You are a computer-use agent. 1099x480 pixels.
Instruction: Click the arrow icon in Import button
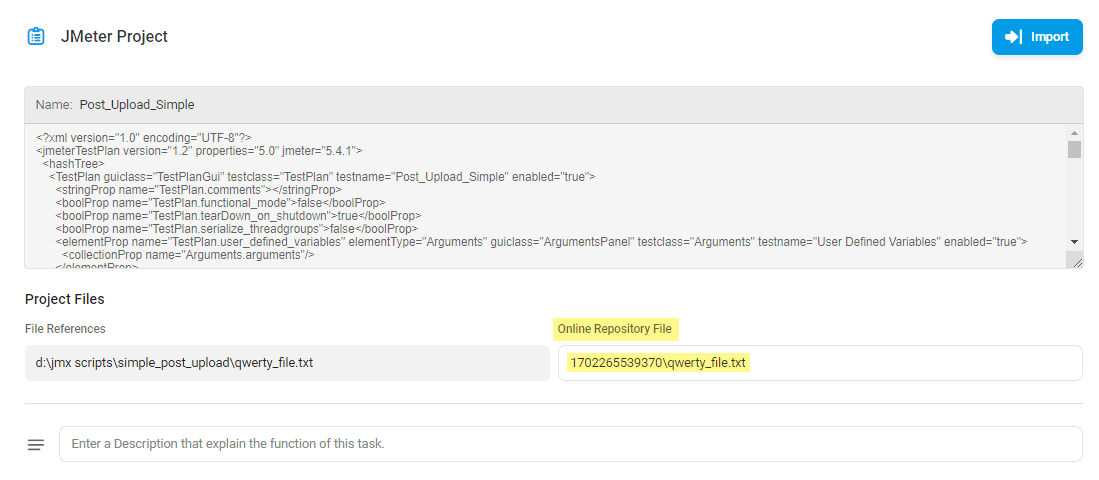tap(1013, 37)
